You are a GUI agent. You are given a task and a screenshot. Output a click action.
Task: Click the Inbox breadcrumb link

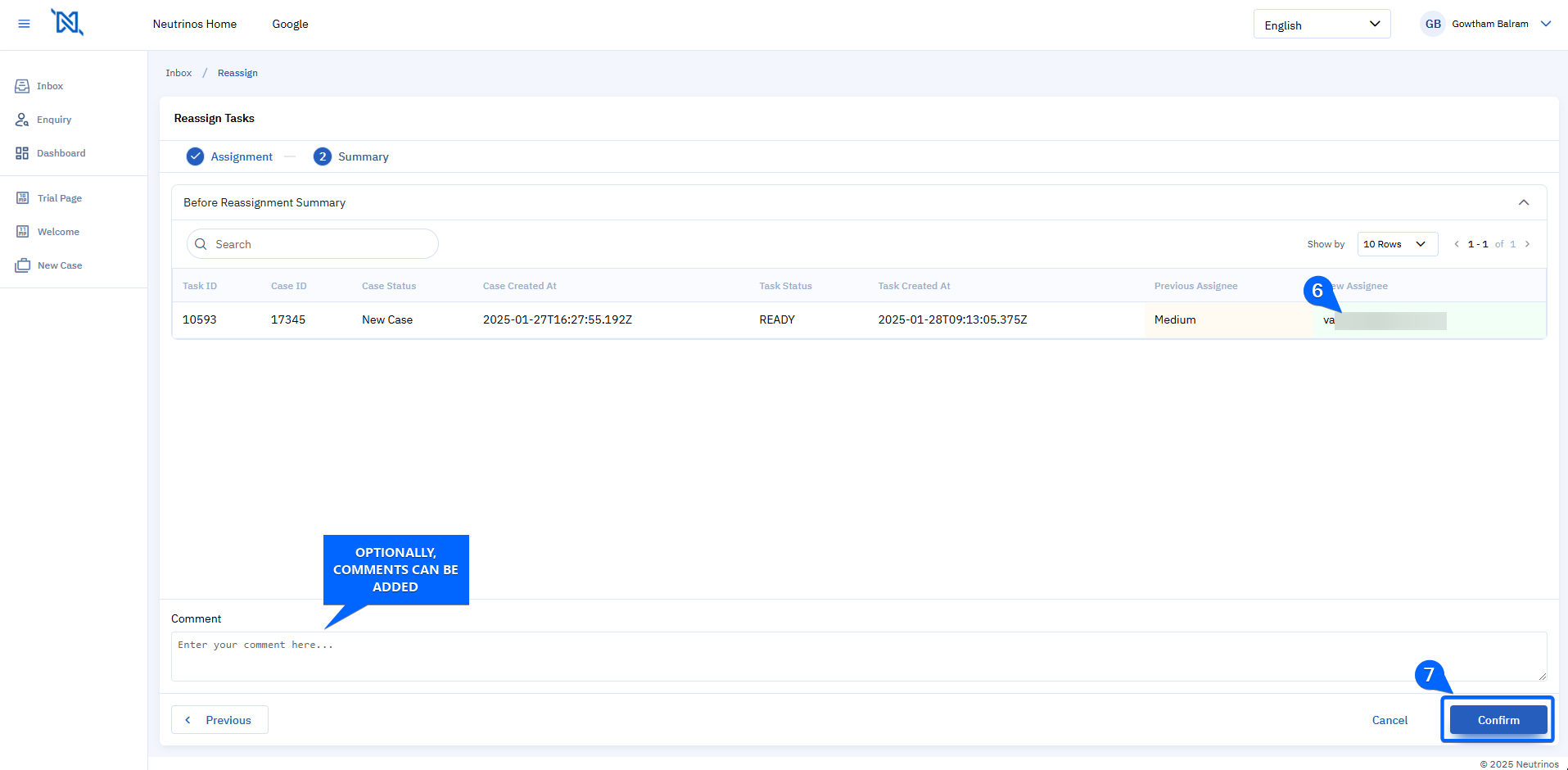[178, 73]
